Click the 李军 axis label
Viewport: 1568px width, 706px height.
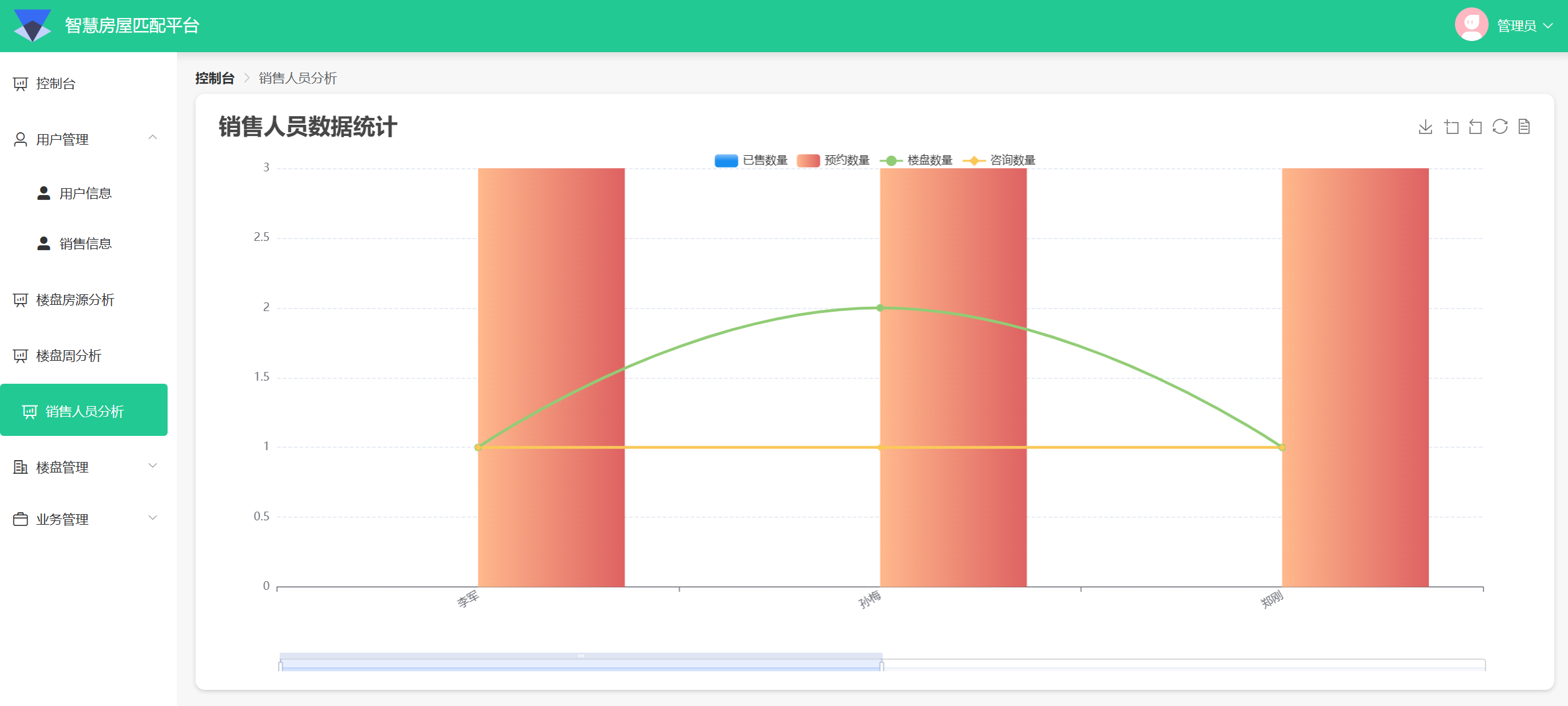[468, 599]
